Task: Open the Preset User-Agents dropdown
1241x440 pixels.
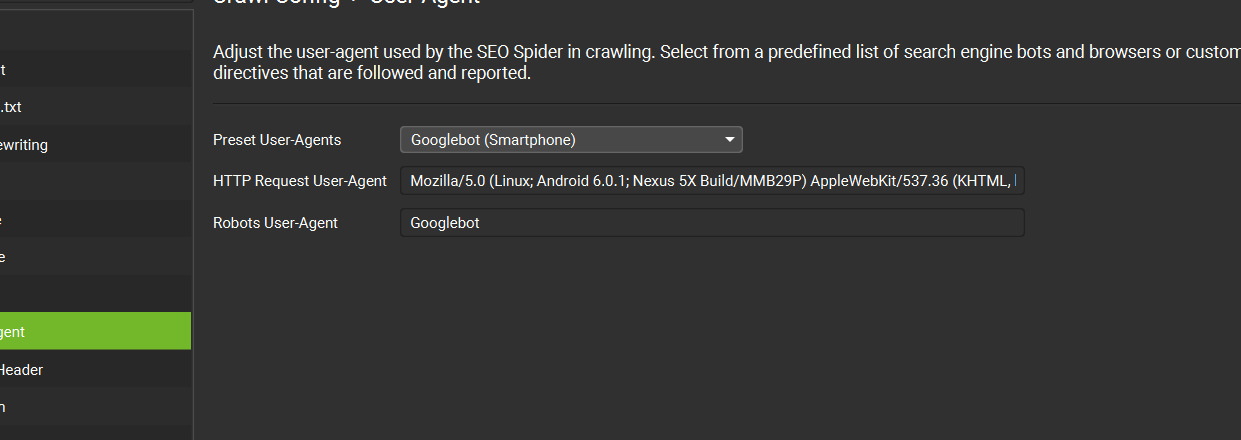Action: 570,140
